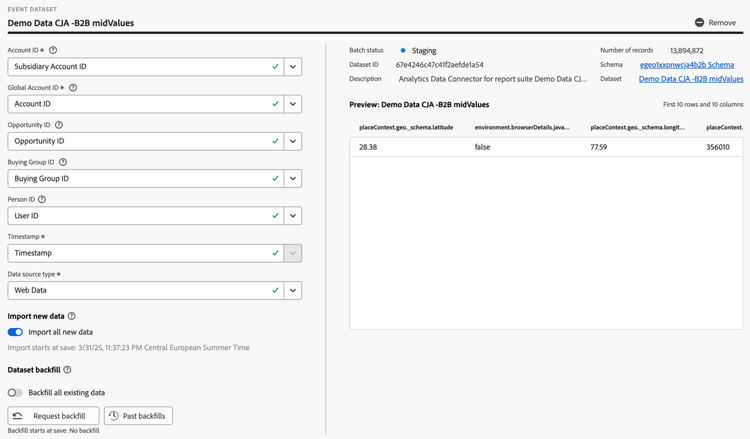Open help icon next to Opportunity ID
The width and height of the screenshot is (750, 439).
point(59,125)
